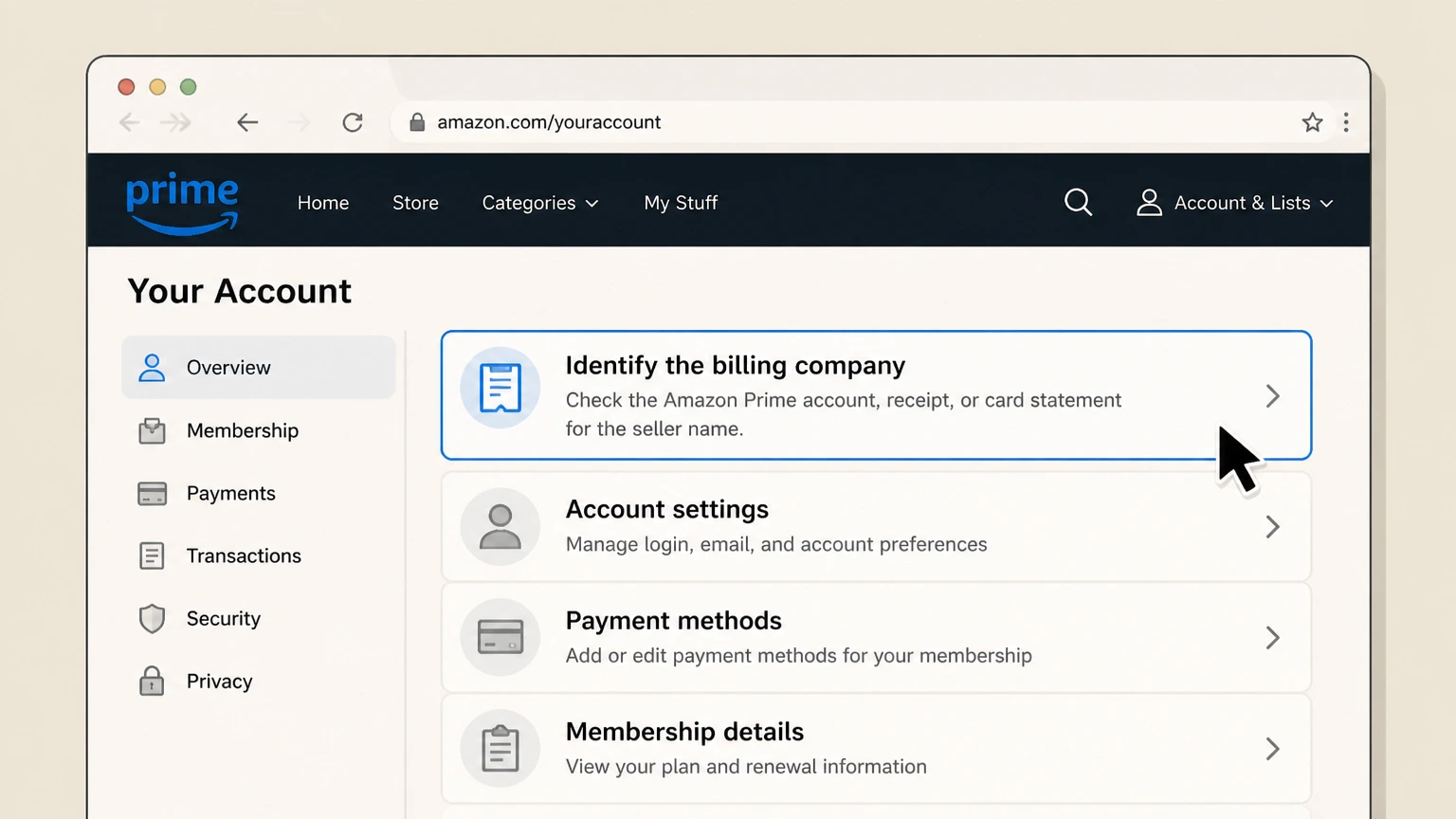1456x819 pixels.
Task: Open Identify the billing company heading
Action: click(x=735, y=366)
